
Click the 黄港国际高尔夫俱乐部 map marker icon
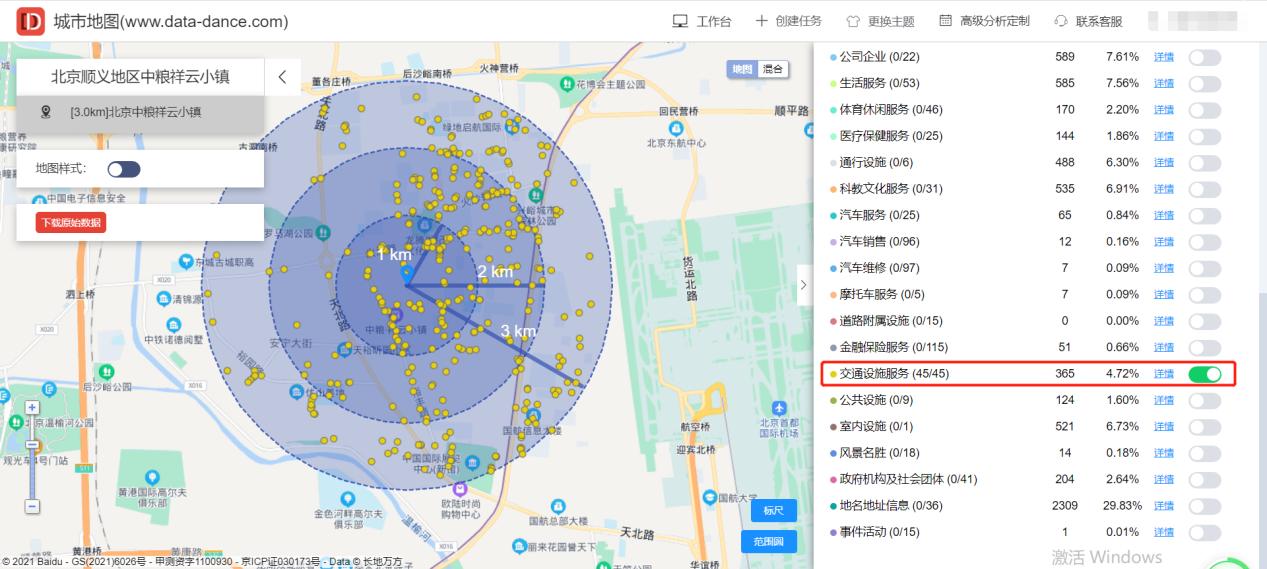click(152, 477)
